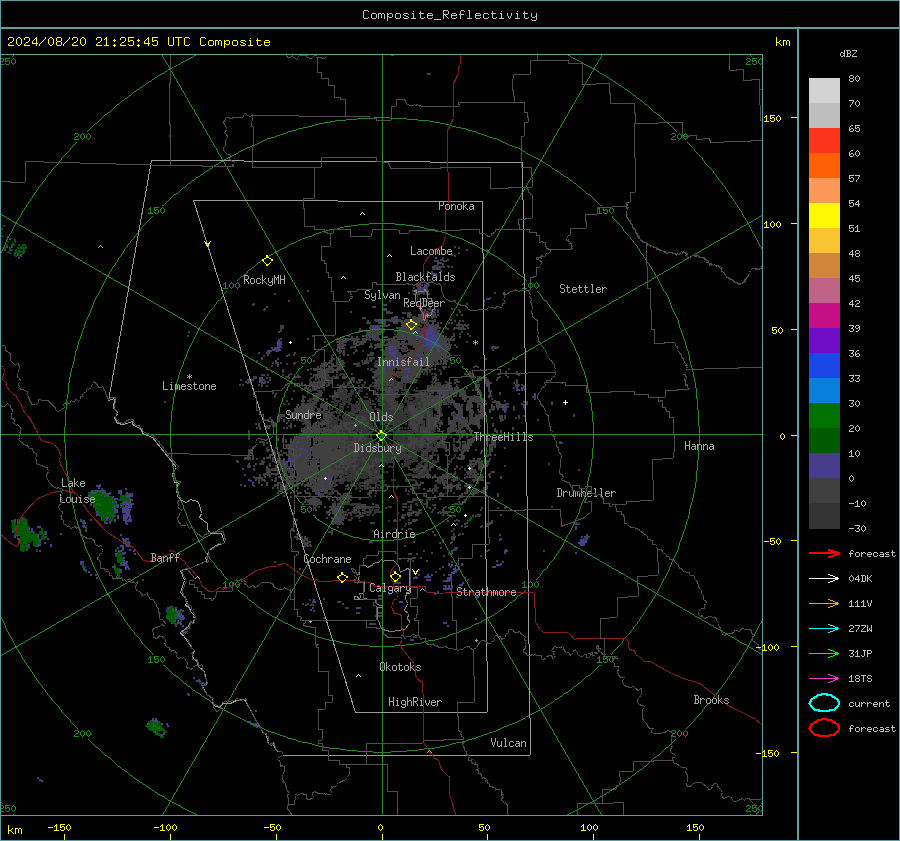Click the Ponoka label
Image resolution: width=900 pixels, height=841 pixels.
[456, 206]
